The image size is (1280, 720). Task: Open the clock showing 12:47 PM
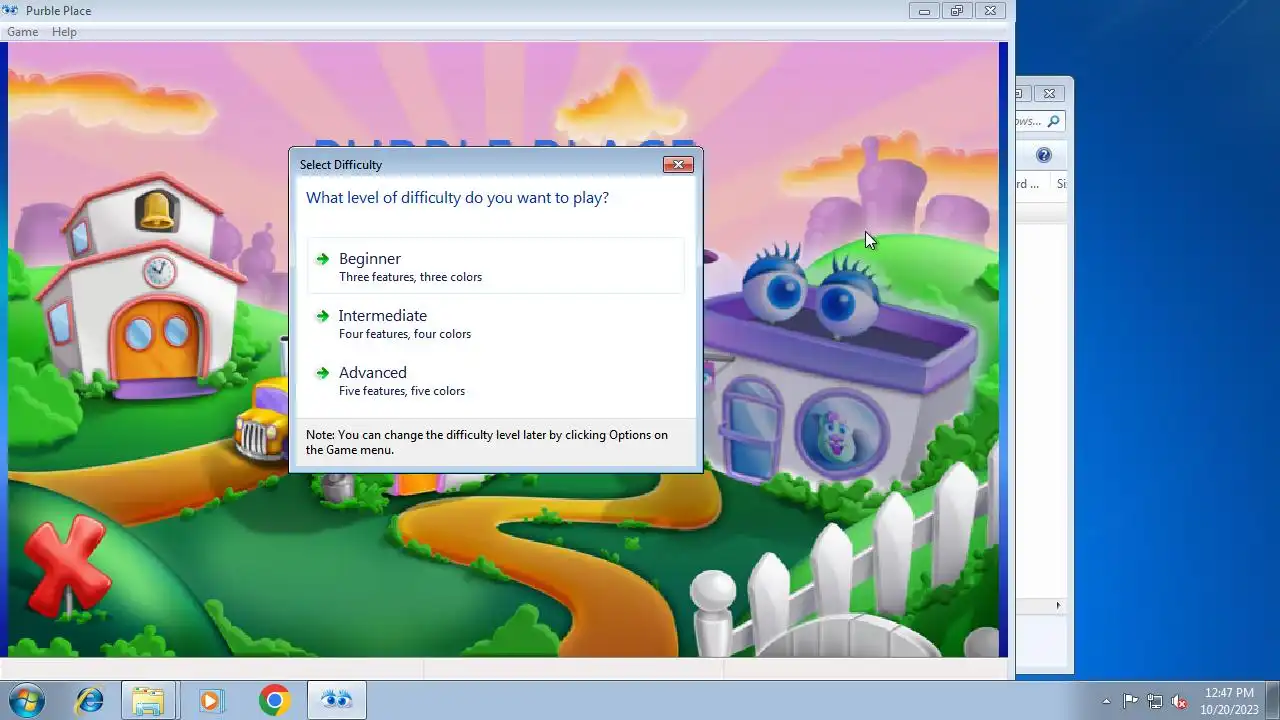1229,701
